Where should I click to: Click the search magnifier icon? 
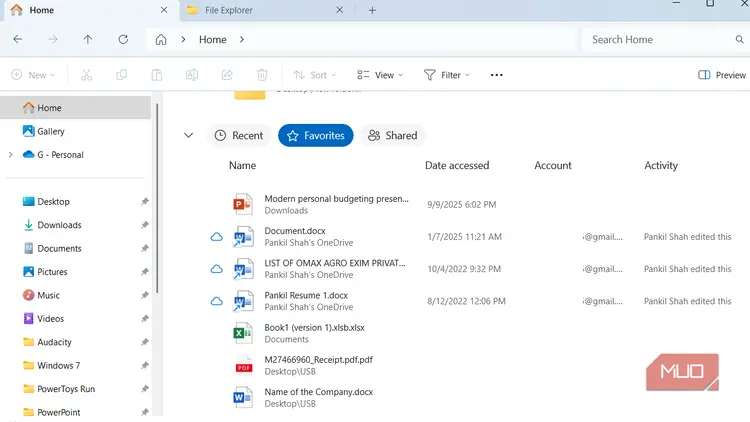(x=739, y=39)
